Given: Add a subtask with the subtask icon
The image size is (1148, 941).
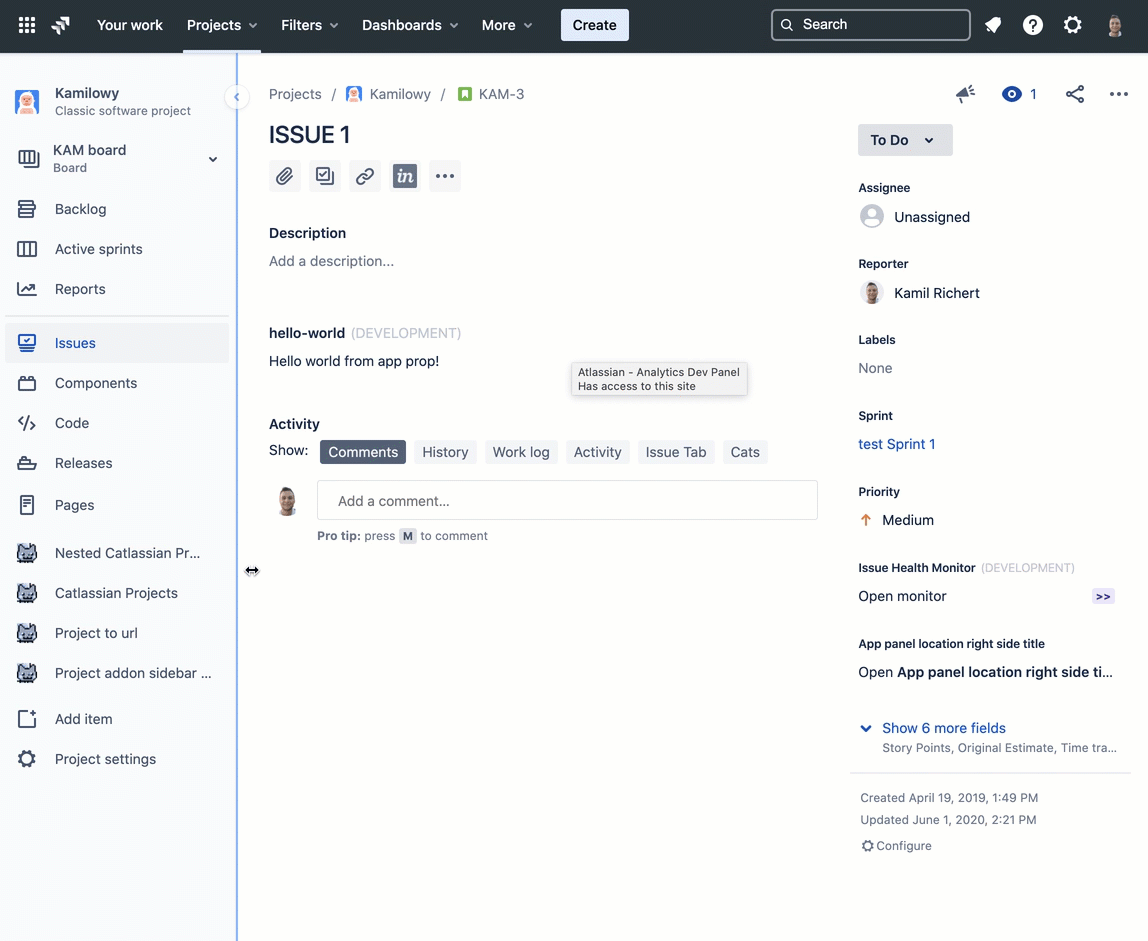Looking at the screenshot, I should (324, 175).
